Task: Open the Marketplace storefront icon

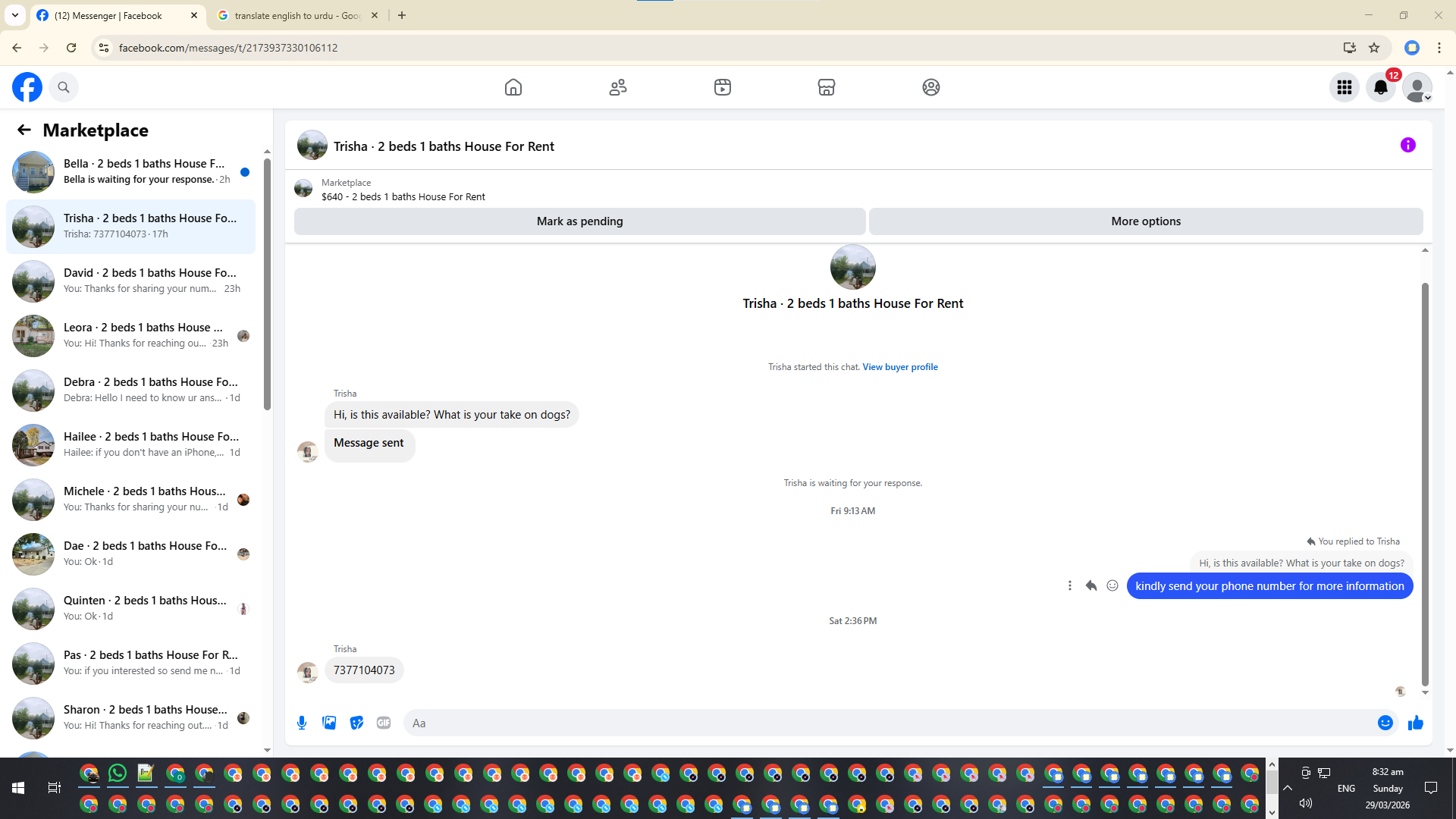Action: [827, 87]
